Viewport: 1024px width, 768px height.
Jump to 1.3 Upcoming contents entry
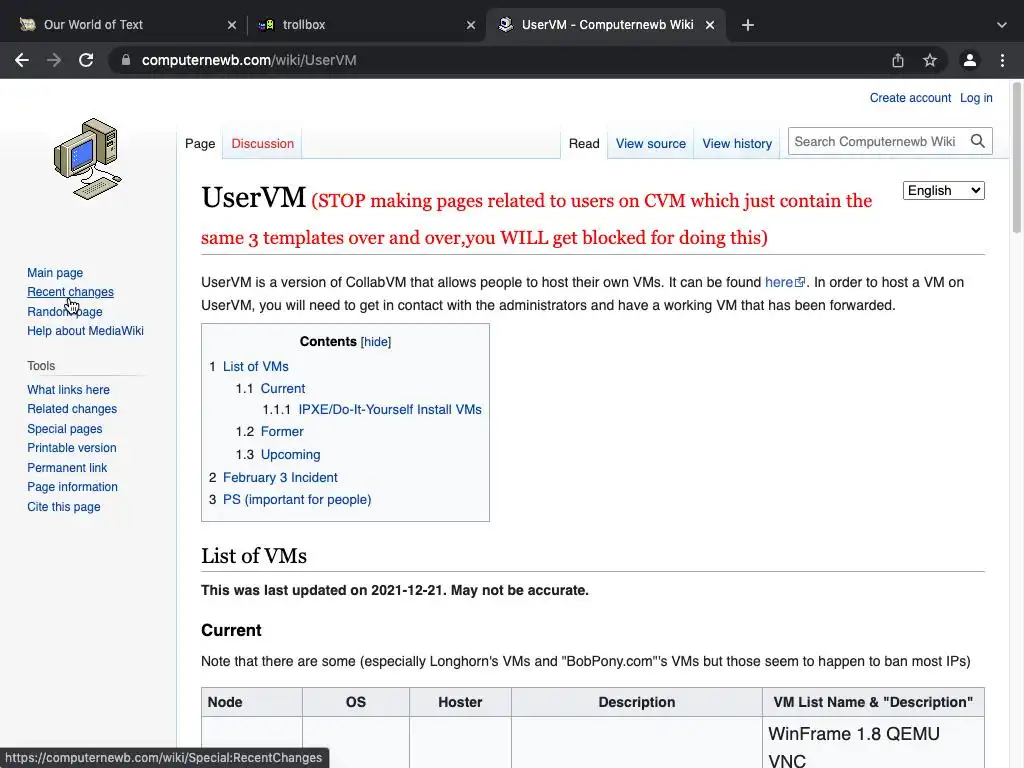[291, 455]
